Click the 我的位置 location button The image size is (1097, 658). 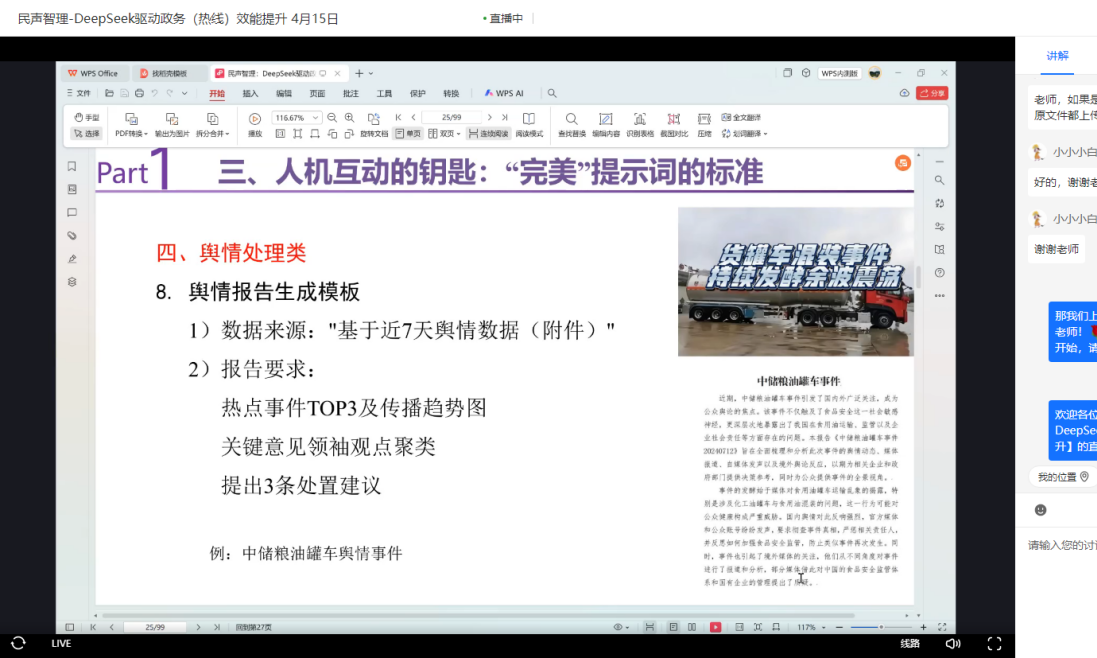pos(1062,477)
